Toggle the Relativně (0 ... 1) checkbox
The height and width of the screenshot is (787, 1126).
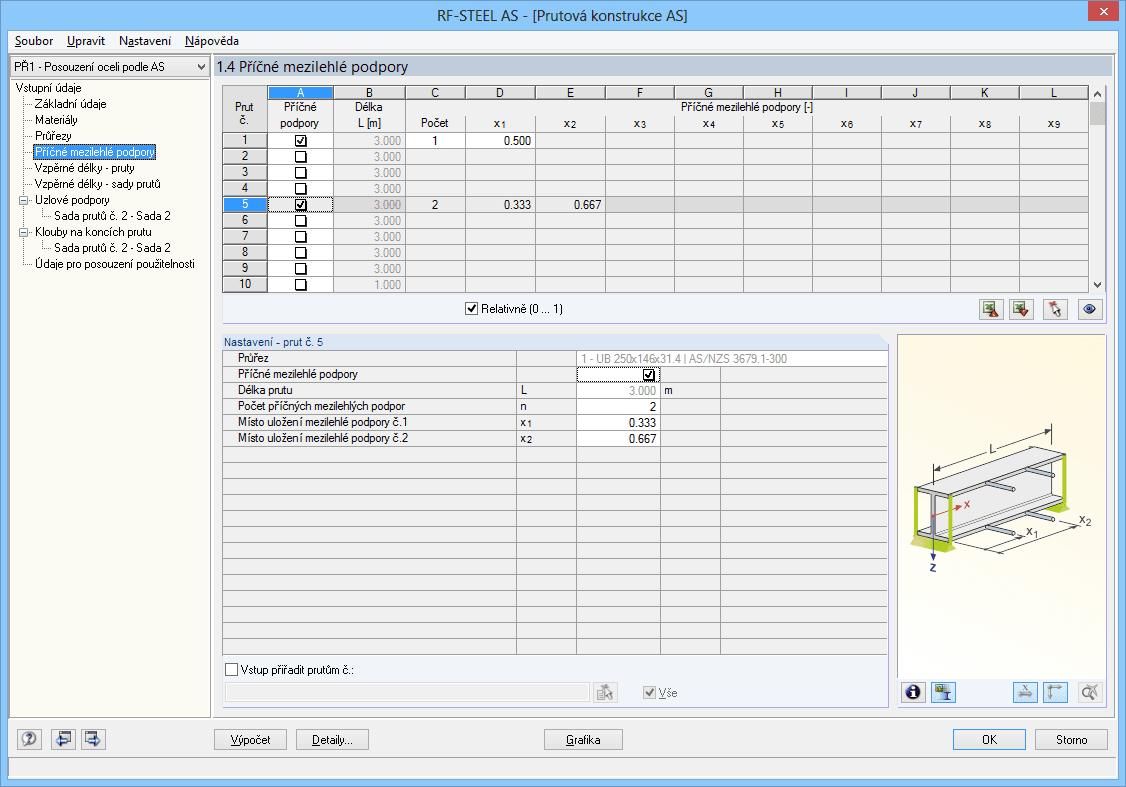[471, 309]
